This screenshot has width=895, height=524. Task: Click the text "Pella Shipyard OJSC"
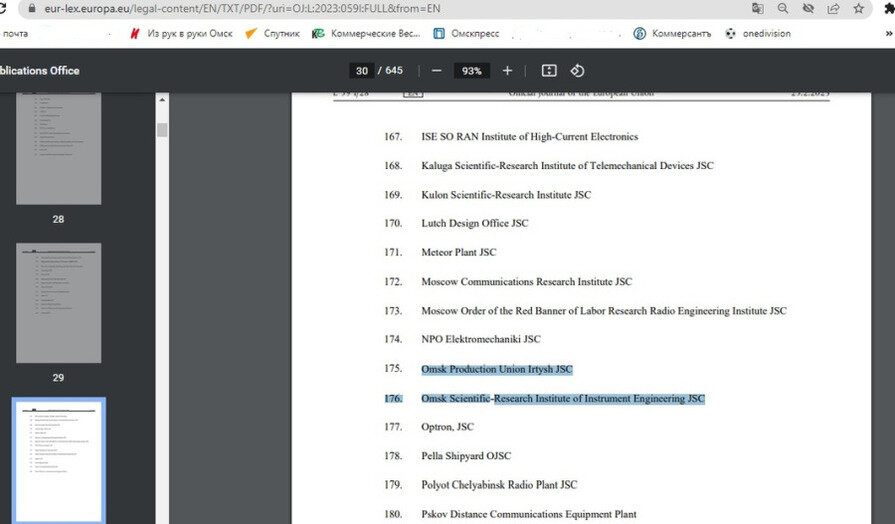466,456
